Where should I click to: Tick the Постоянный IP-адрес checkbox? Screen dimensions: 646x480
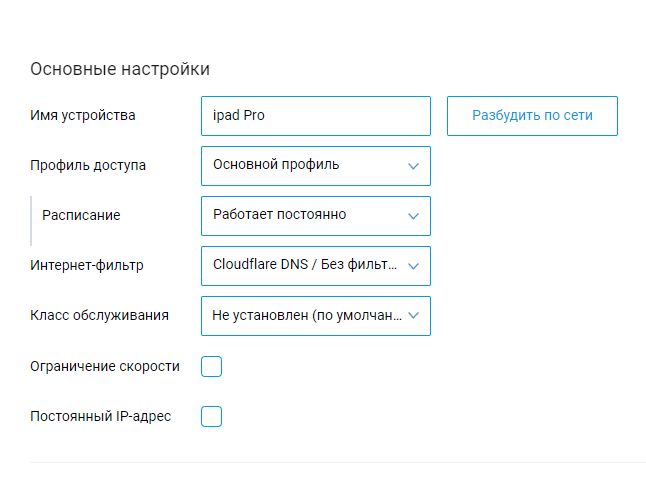click(211, 416)
